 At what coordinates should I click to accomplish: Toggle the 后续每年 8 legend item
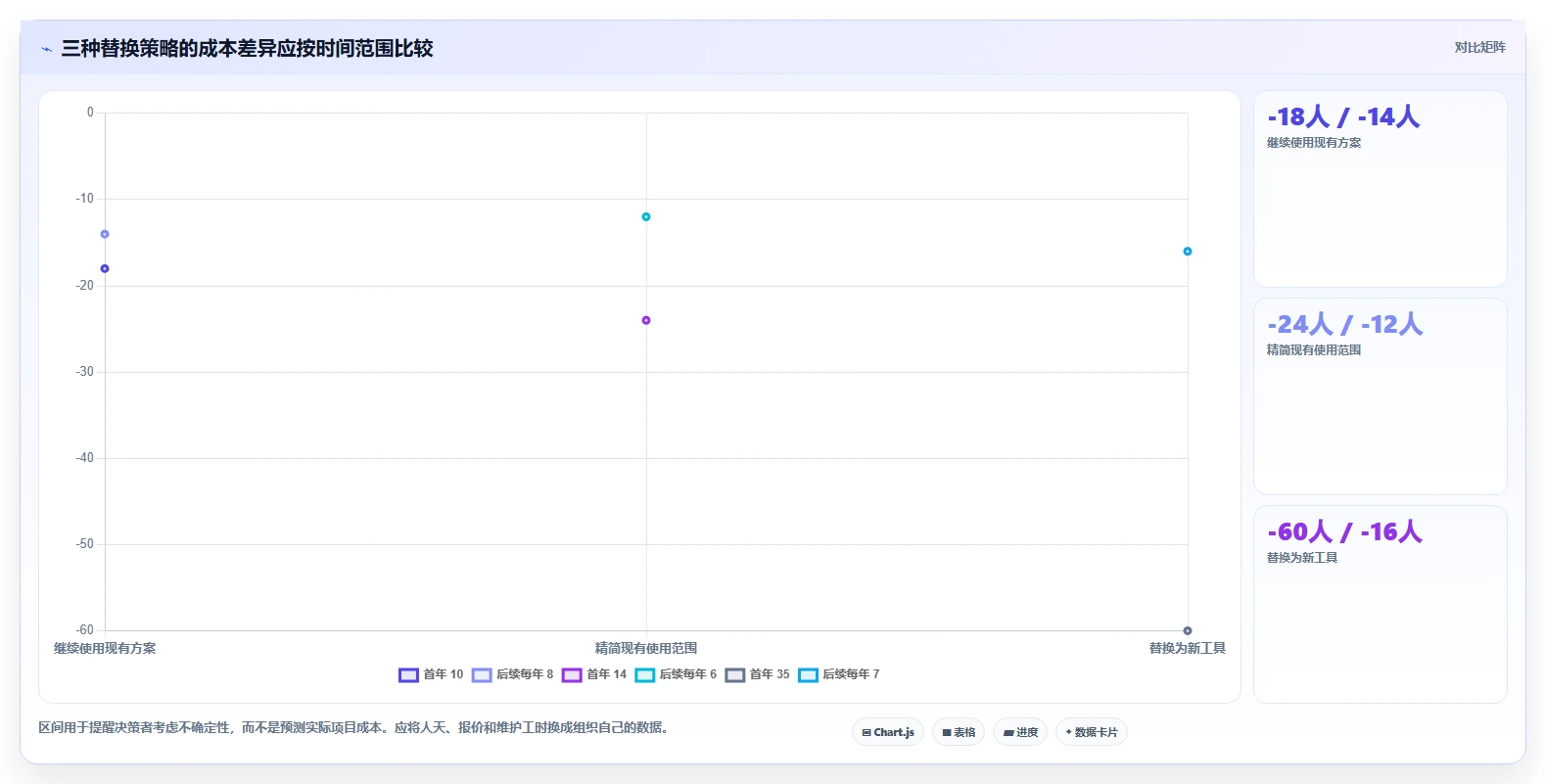tap(512, 674)
